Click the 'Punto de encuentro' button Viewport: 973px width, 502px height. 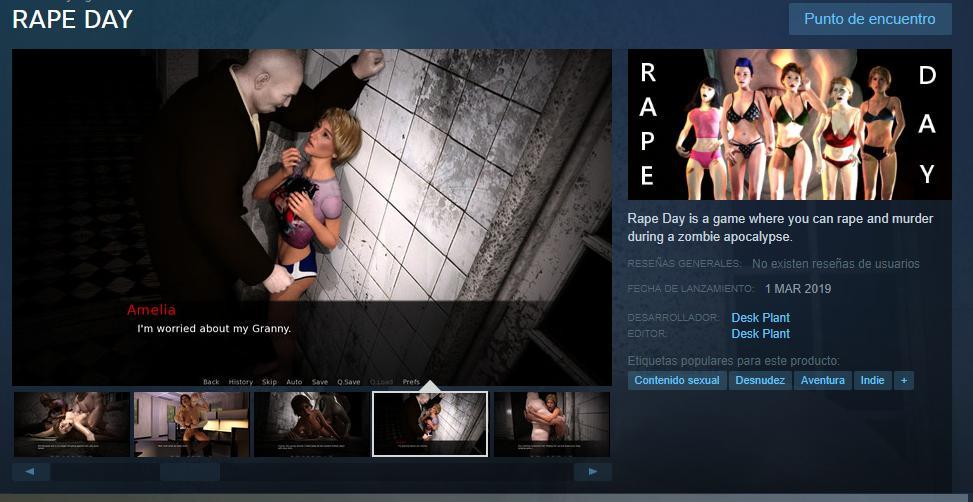pyautogui.click(x=870, y=19)
